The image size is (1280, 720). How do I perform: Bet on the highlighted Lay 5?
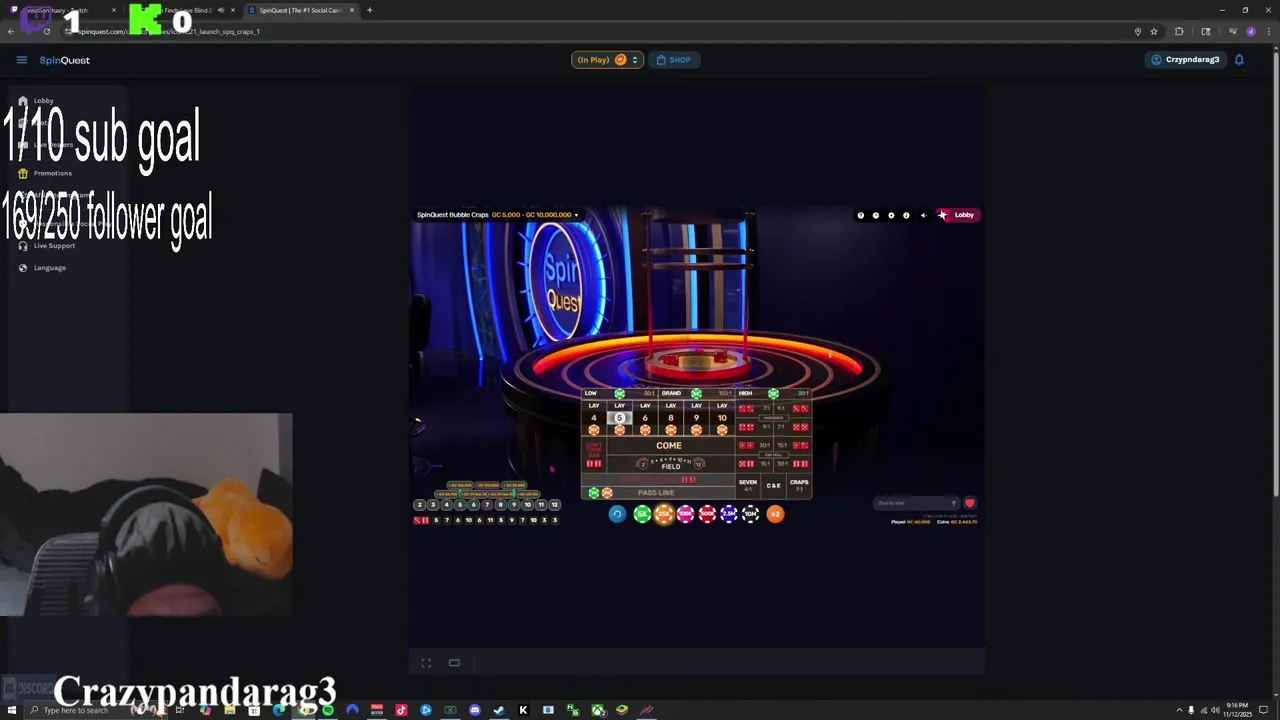click(619, 418)
